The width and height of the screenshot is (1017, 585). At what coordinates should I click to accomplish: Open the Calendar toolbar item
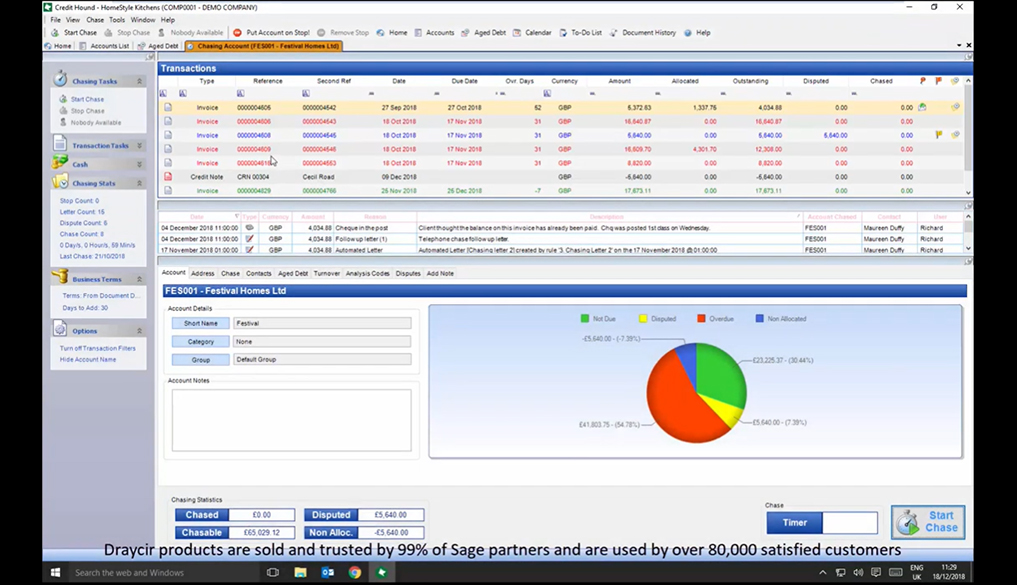532,32
